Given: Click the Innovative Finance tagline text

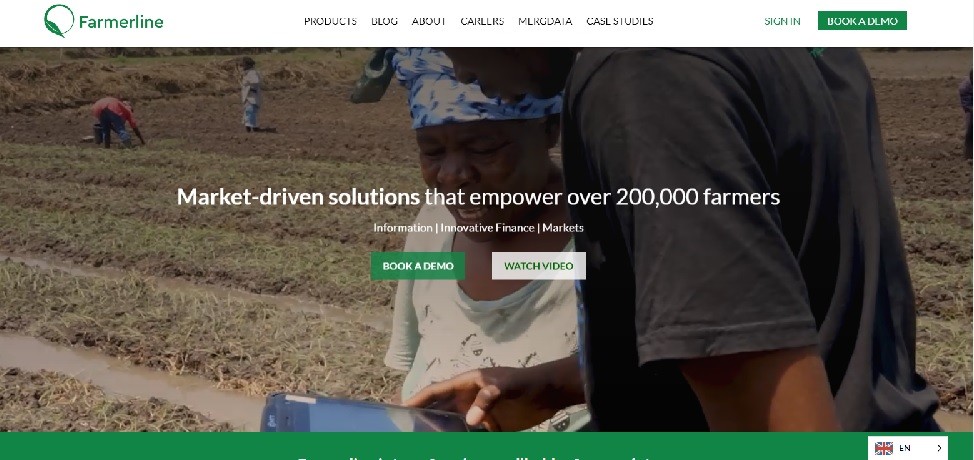Looking at the screenshot, I should tap(488, 228).
